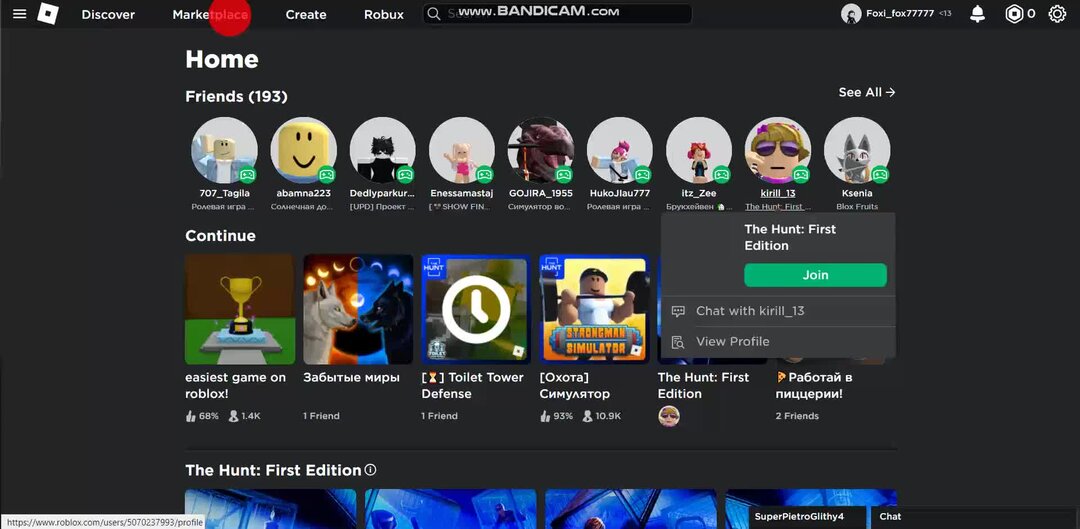Screen dimensions: 1080x529
Task: Click Blox Fruits status under Ksenia
Action: tap(857, 207)
